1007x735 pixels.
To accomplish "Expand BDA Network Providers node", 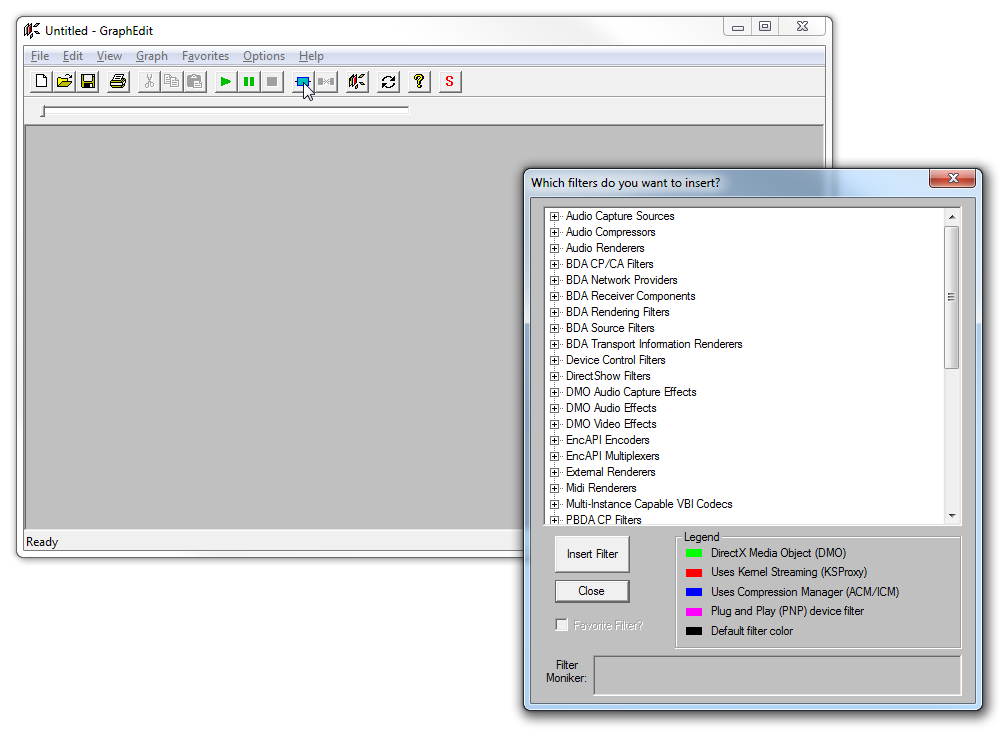I will (x=554, y=281).
